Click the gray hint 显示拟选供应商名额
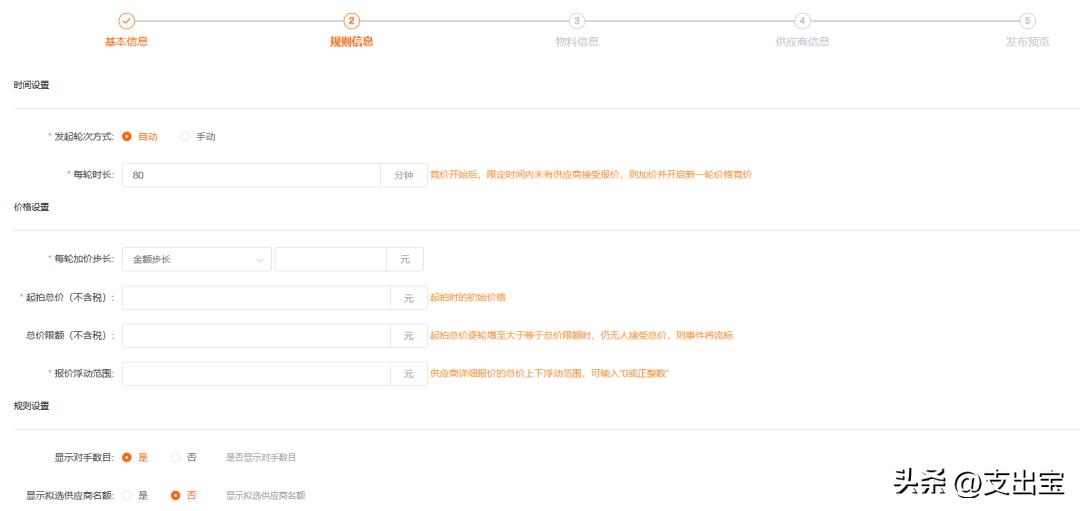Screen dimensions: 1080x511 tap(265, 495)
